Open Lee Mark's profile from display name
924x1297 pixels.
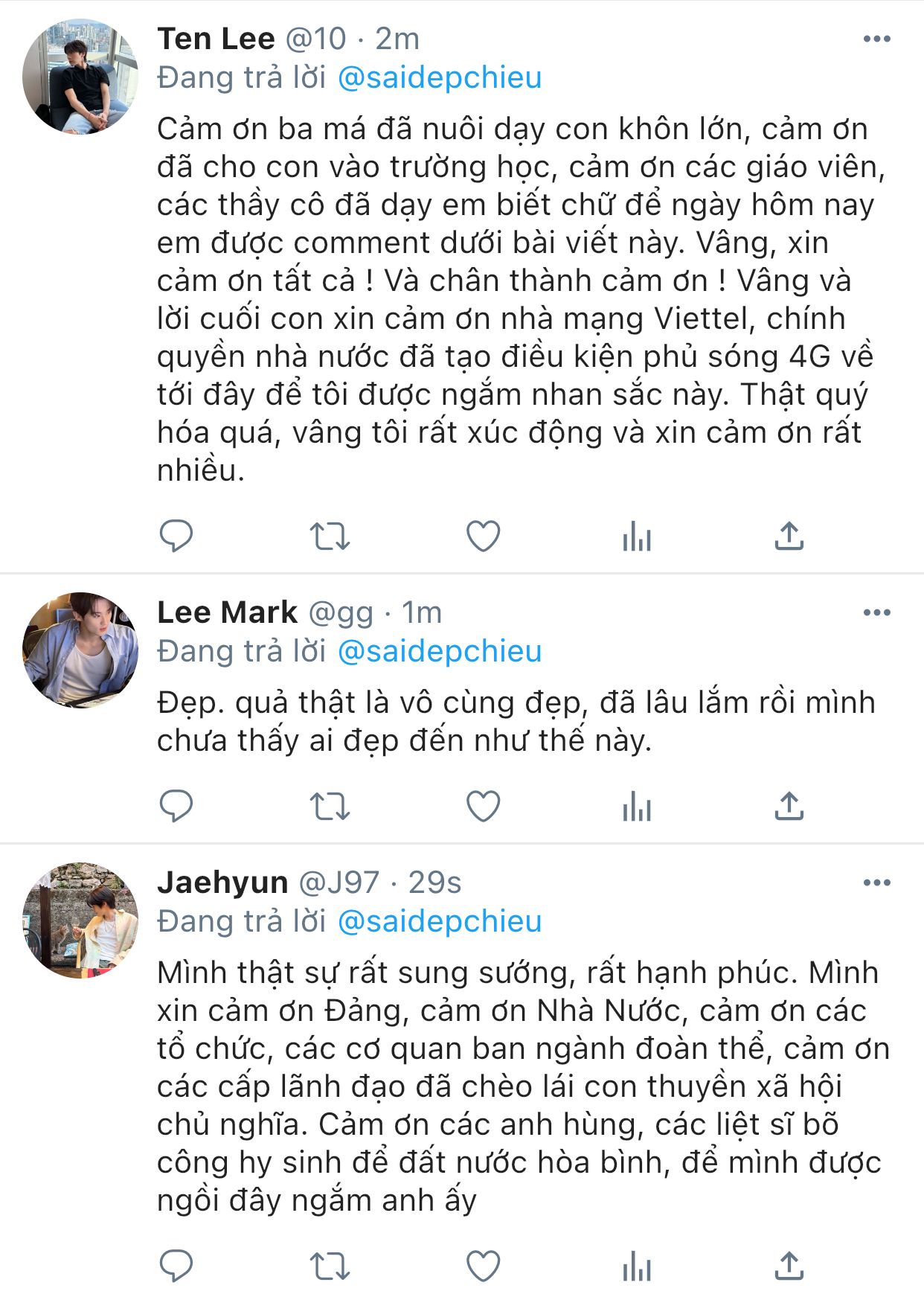[227, 612]
